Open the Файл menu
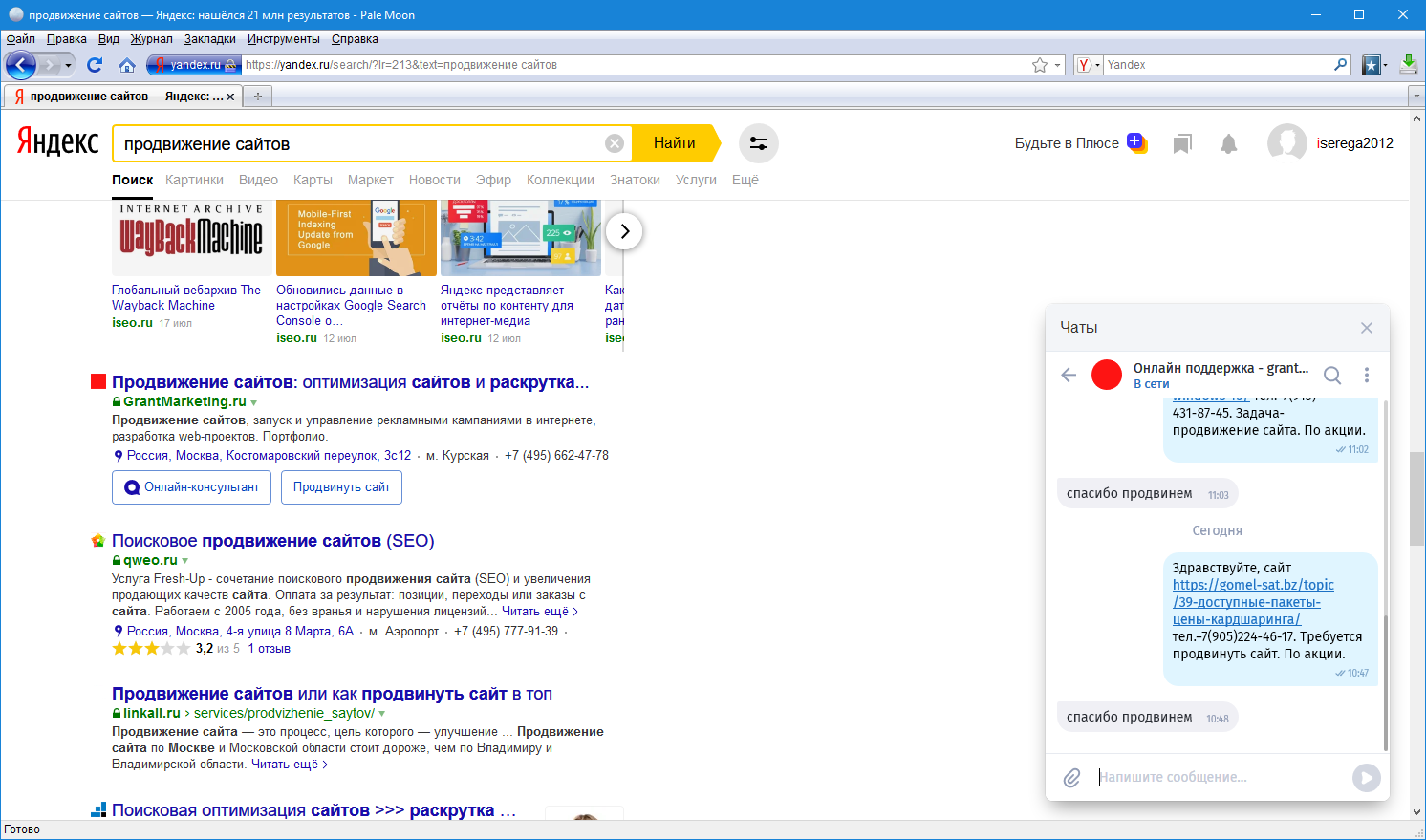 20,39
